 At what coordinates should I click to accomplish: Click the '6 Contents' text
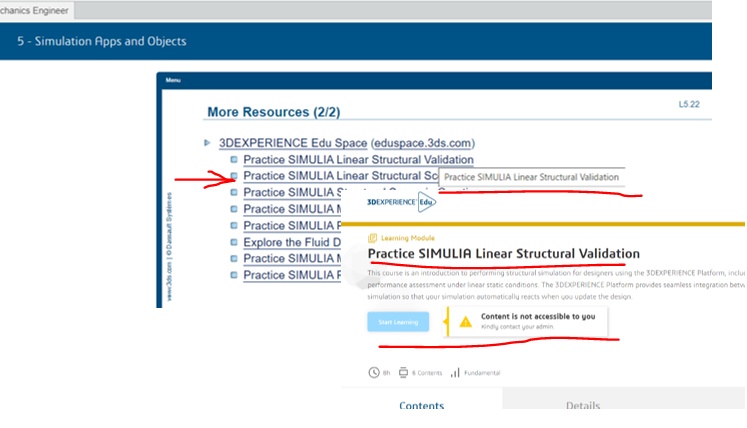click(x=427, y=373)
